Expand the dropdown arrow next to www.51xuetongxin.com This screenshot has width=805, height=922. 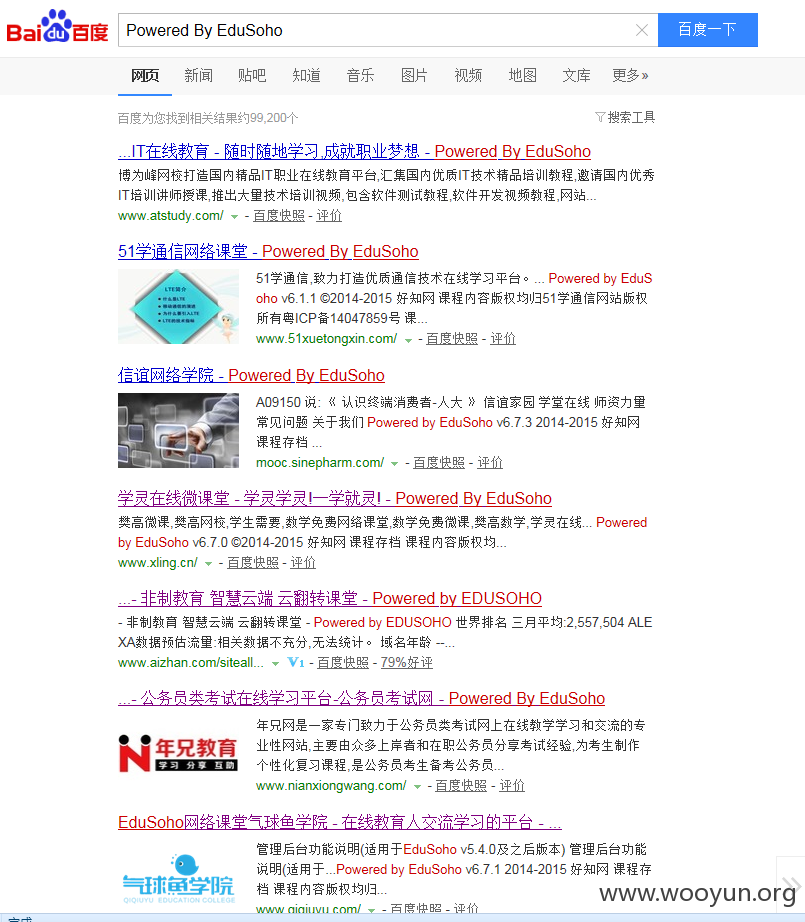coord(408,339)
